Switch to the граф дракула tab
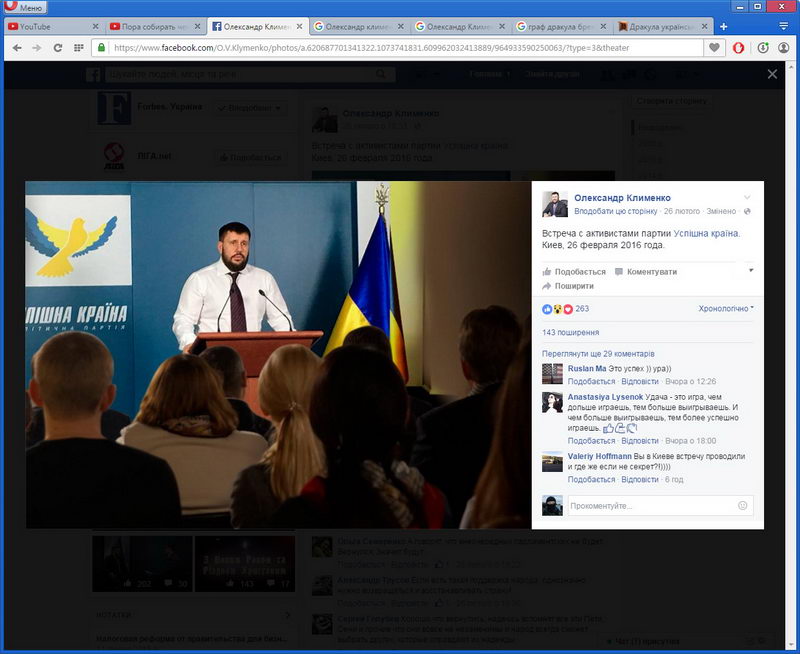Screen dimensions: 800x654 point(560,26)
